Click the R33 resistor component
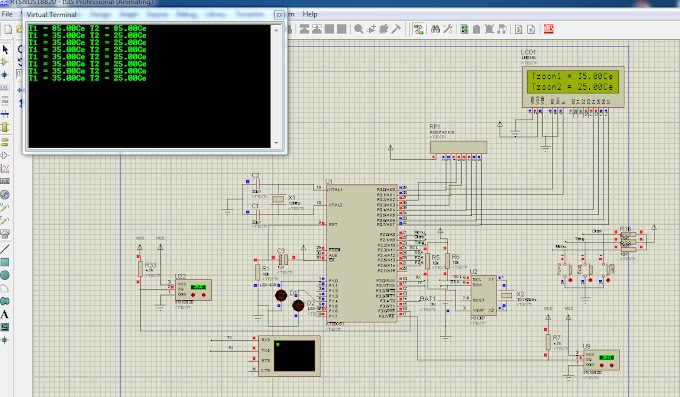The height and width of the screenshot is (397, 680). click(x=140, y=269)
